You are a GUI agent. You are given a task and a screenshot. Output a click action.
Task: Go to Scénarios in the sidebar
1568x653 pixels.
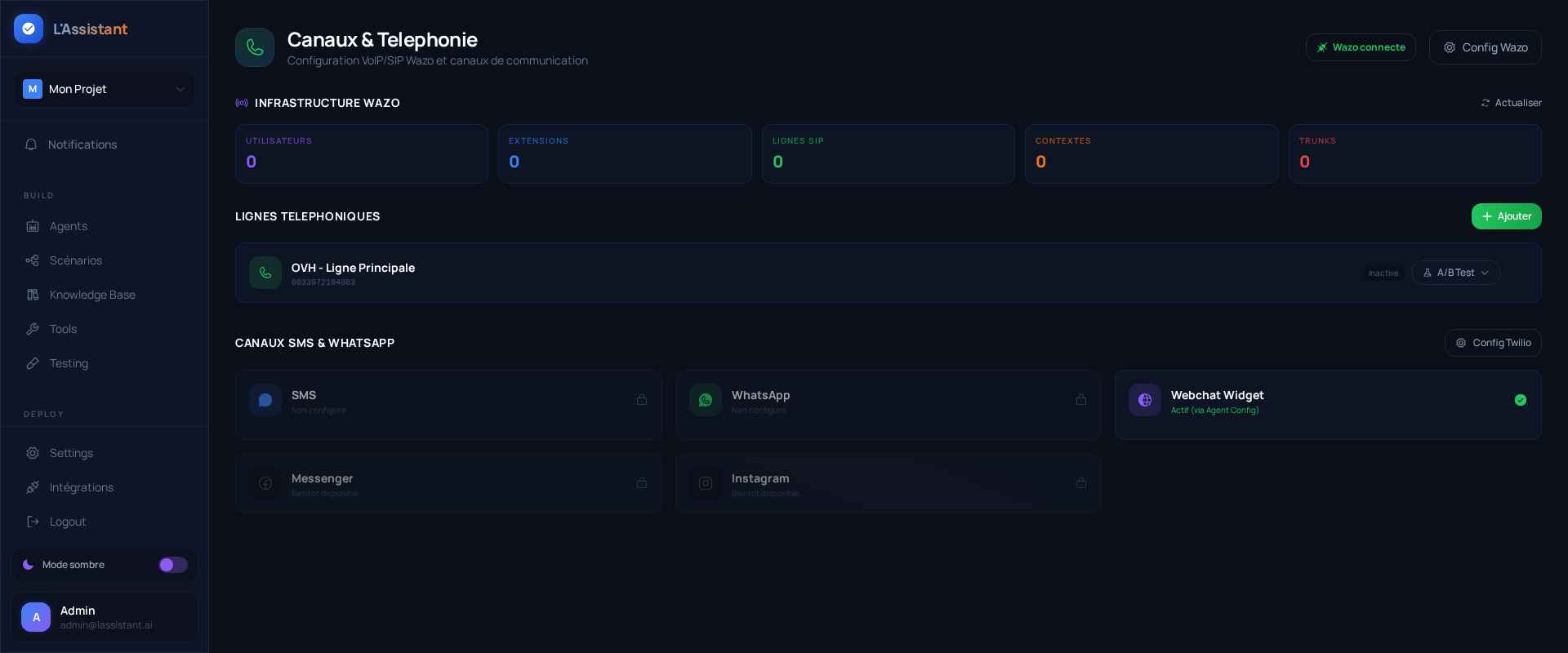[76, 260]
